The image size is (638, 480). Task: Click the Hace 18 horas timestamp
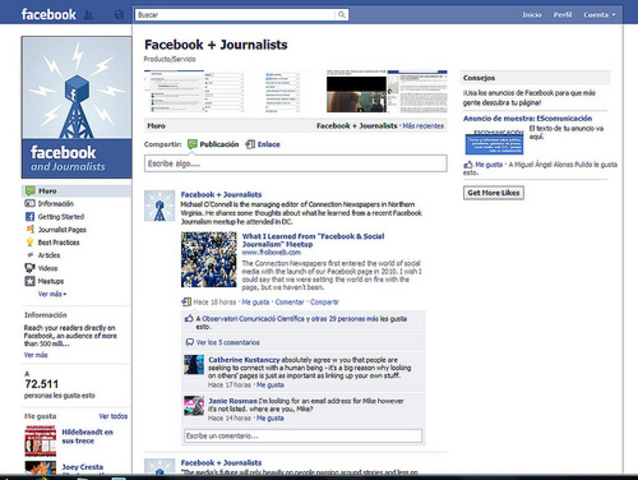214,302
